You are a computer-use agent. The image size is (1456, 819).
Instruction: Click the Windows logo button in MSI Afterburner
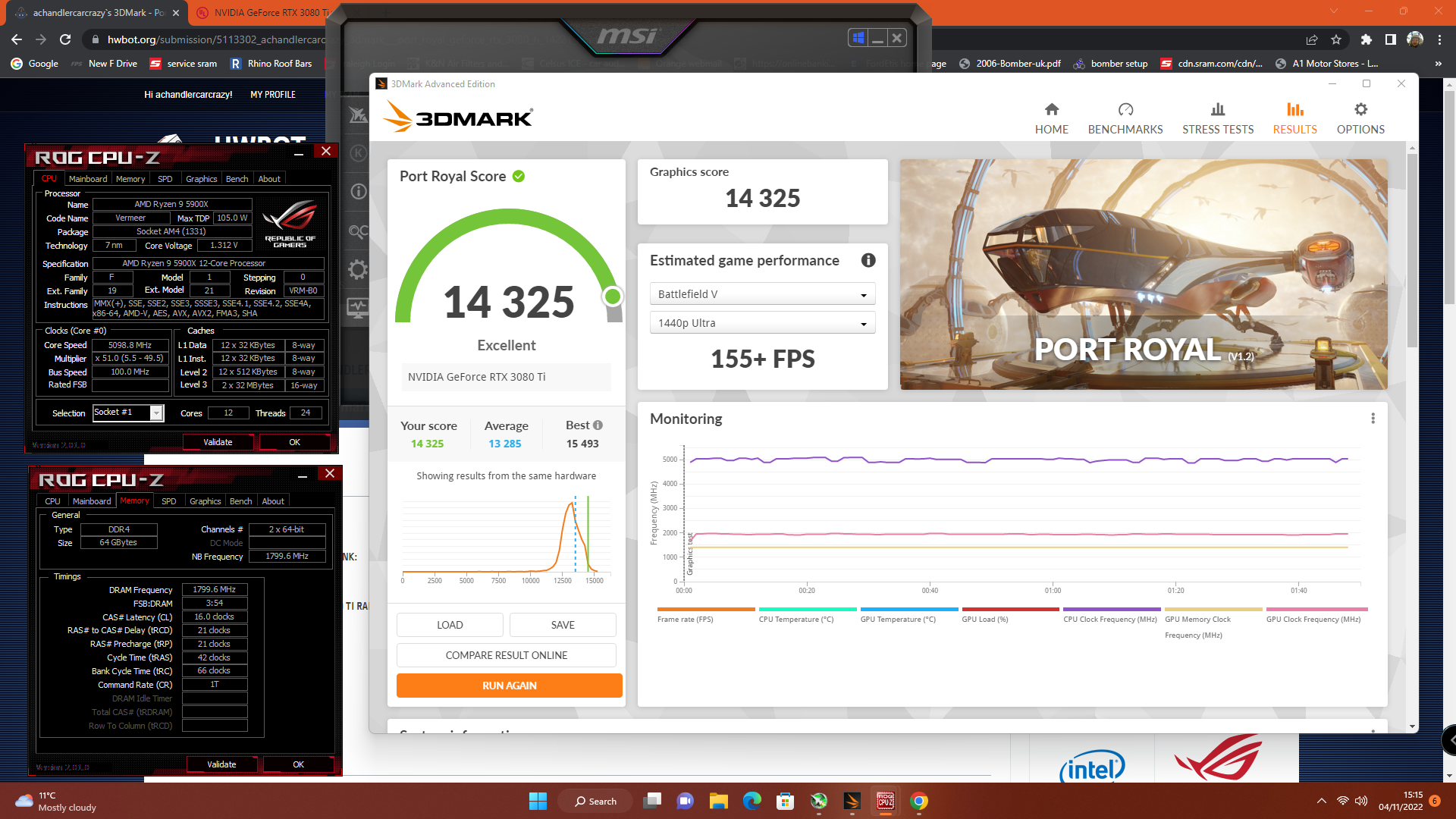[858, 38]
